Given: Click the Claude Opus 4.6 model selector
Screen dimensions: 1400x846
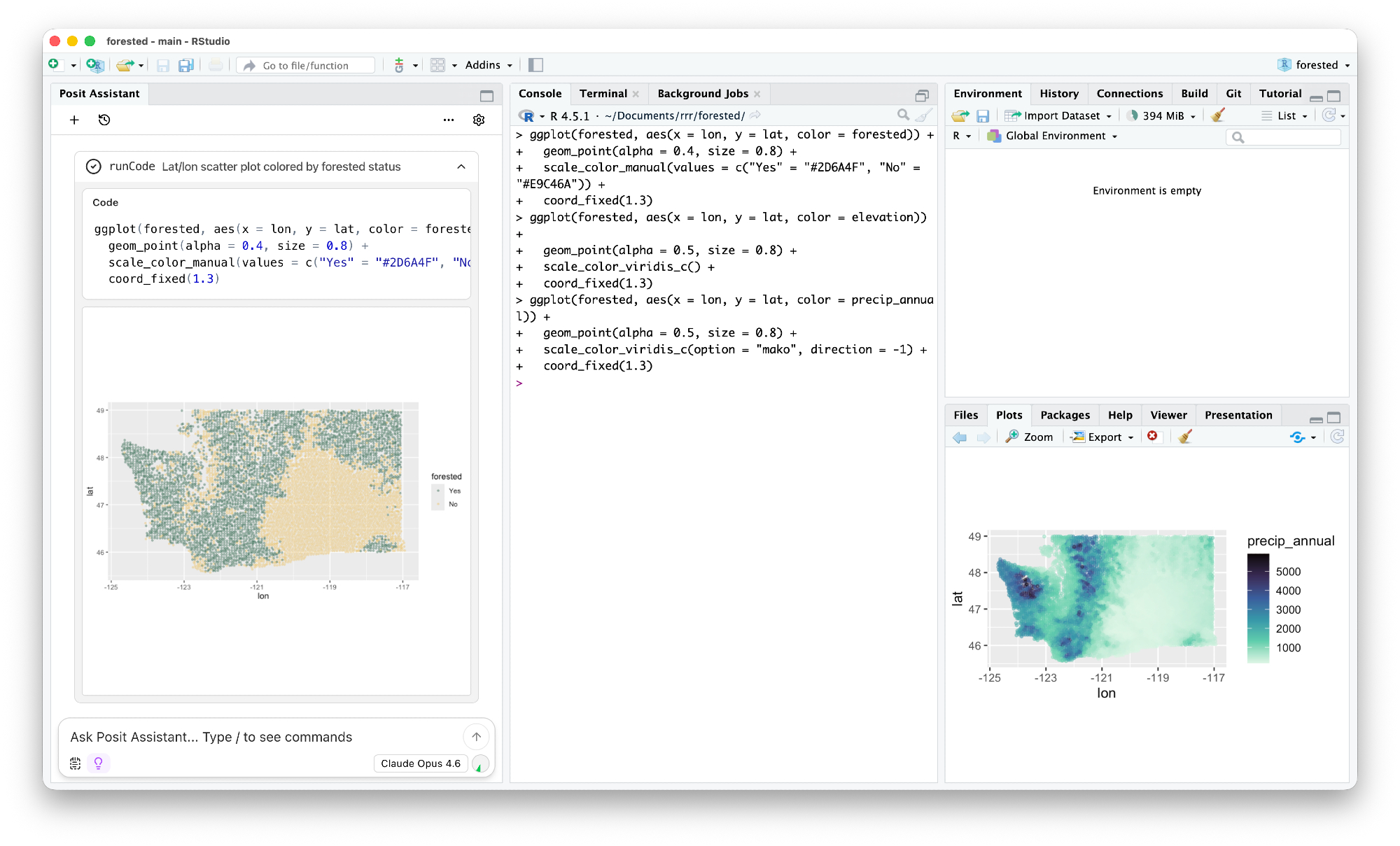Looking at the screenshot, I should click(421, 763).
